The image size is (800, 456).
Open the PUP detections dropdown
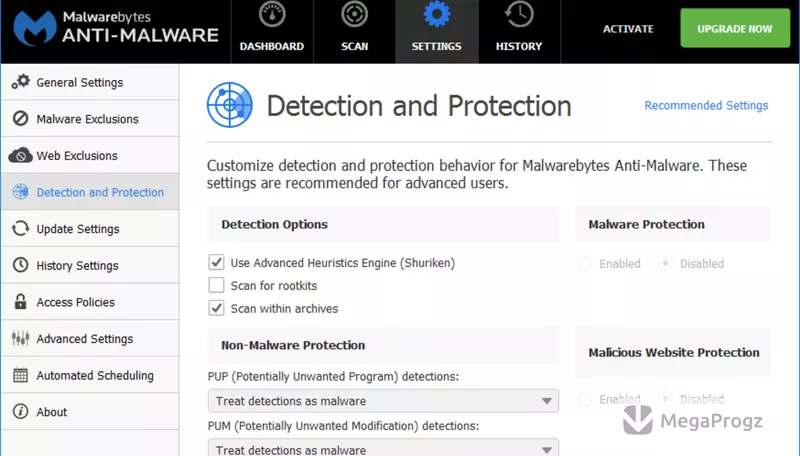(383, 401)
